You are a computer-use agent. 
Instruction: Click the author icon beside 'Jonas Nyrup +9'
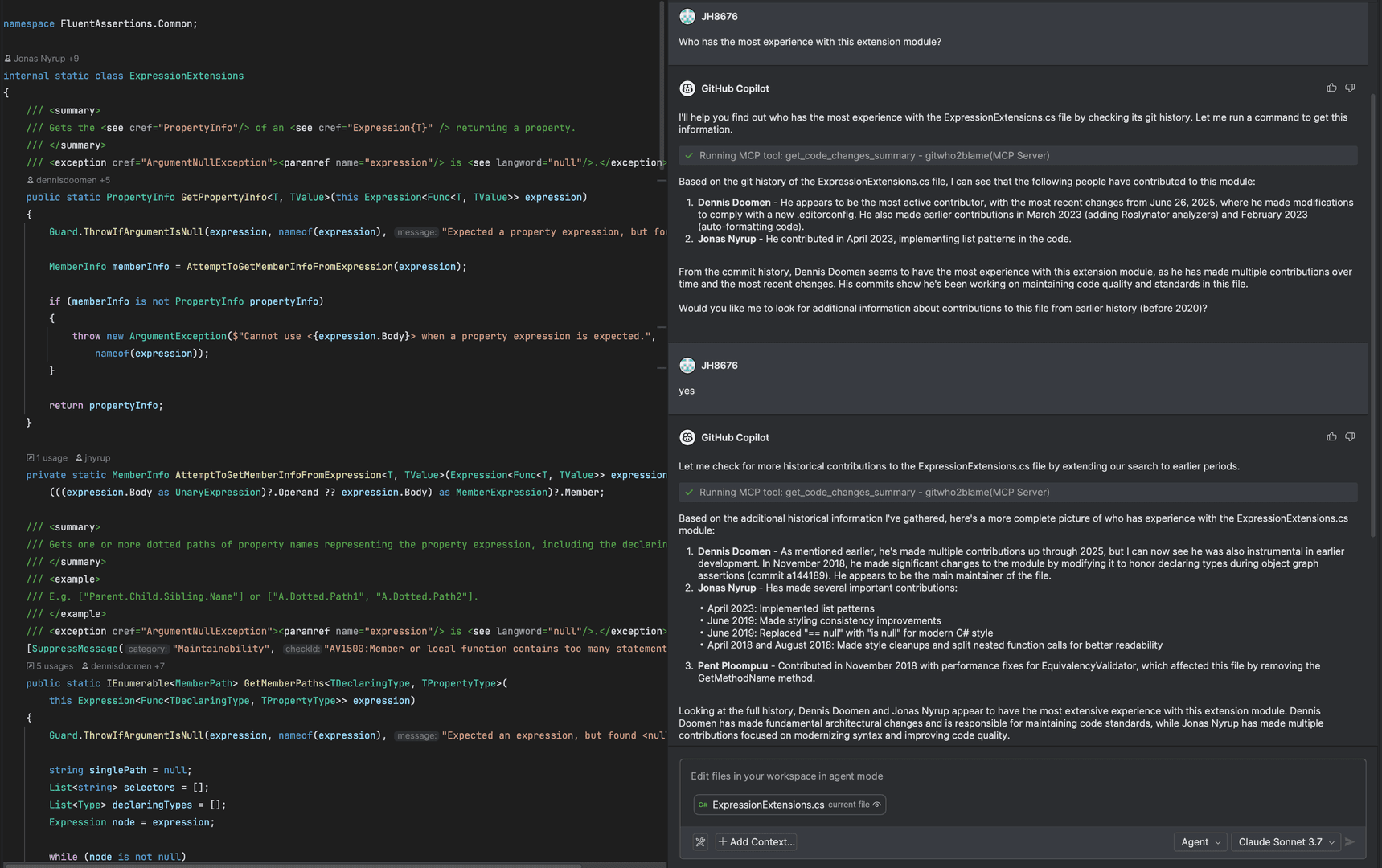pyautogui.click(x=6, y=58)
